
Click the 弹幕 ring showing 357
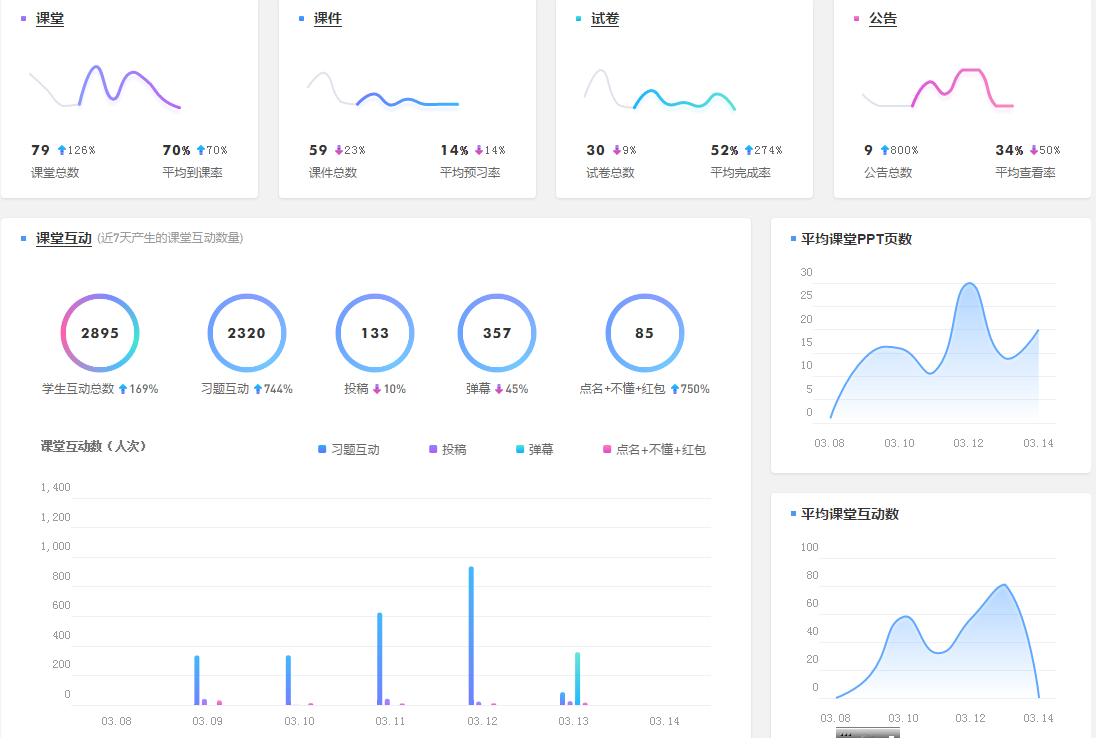click(x=497, y=333)
